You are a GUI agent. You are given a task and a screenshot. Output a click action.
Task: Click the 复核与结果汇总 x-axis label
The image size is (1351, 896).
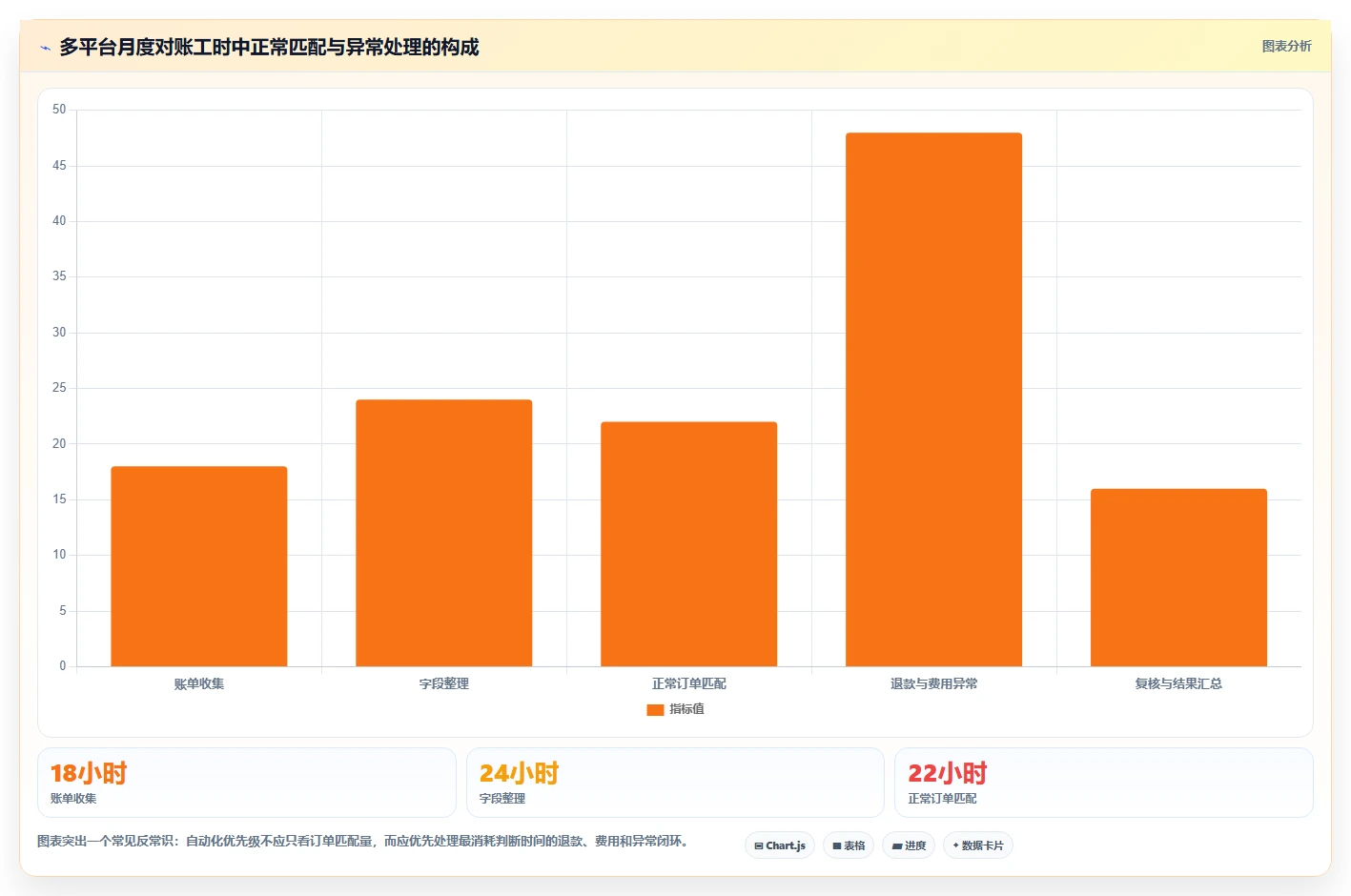click(x=1179, y=683)
